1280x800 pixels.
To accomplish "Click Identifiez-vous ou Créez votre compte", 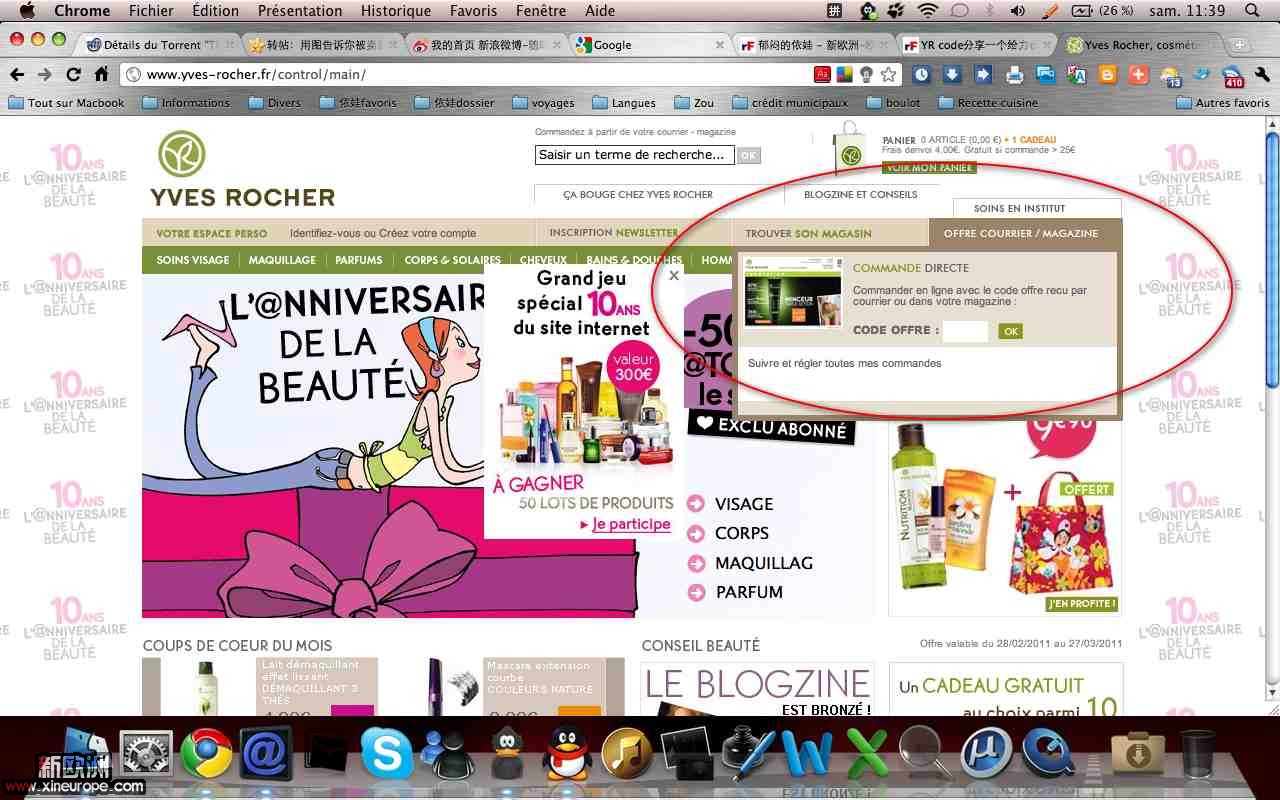I will click(x=383, y=233).
